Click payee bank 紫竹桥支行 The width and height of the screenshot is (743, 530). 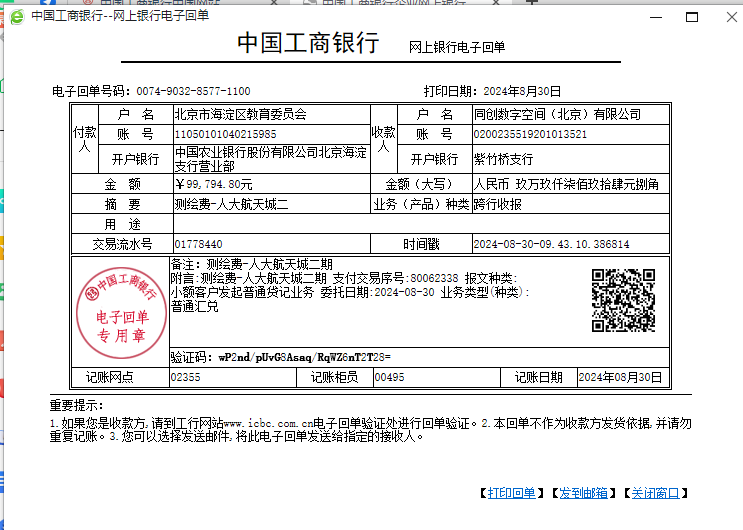pos(503,159)
